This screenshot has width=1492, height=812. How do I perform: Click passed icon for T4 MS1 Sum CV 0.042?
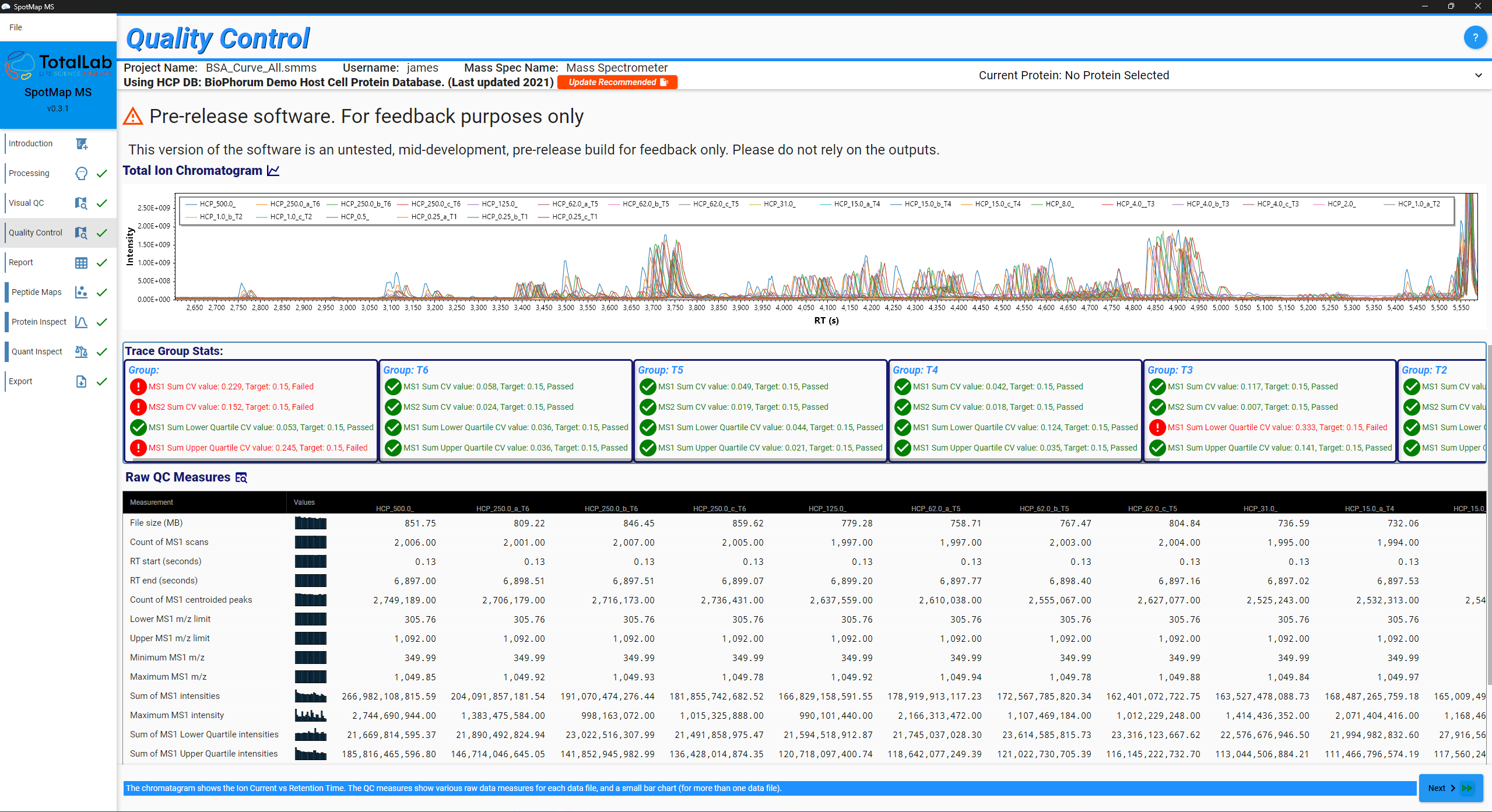click(x=903, y=386)
